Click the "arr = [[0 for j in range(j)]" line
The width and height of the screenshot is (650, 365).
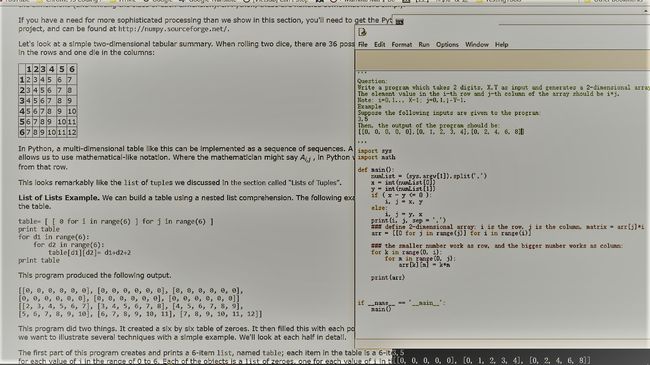pyautogui.click(x=451, y=233)
